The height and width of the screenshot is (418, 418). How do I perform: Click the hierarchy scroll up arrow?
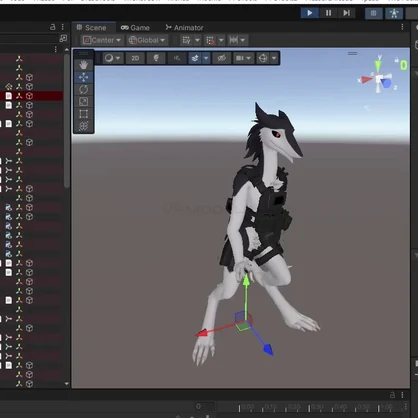[67, 50]
